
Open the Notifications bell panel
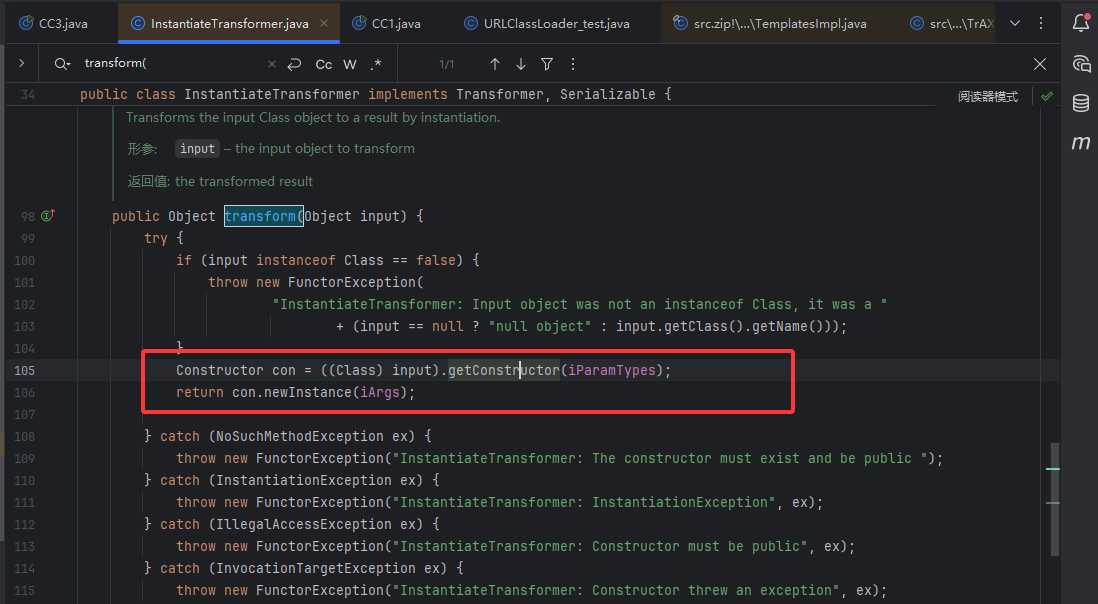click(1080, 23)
